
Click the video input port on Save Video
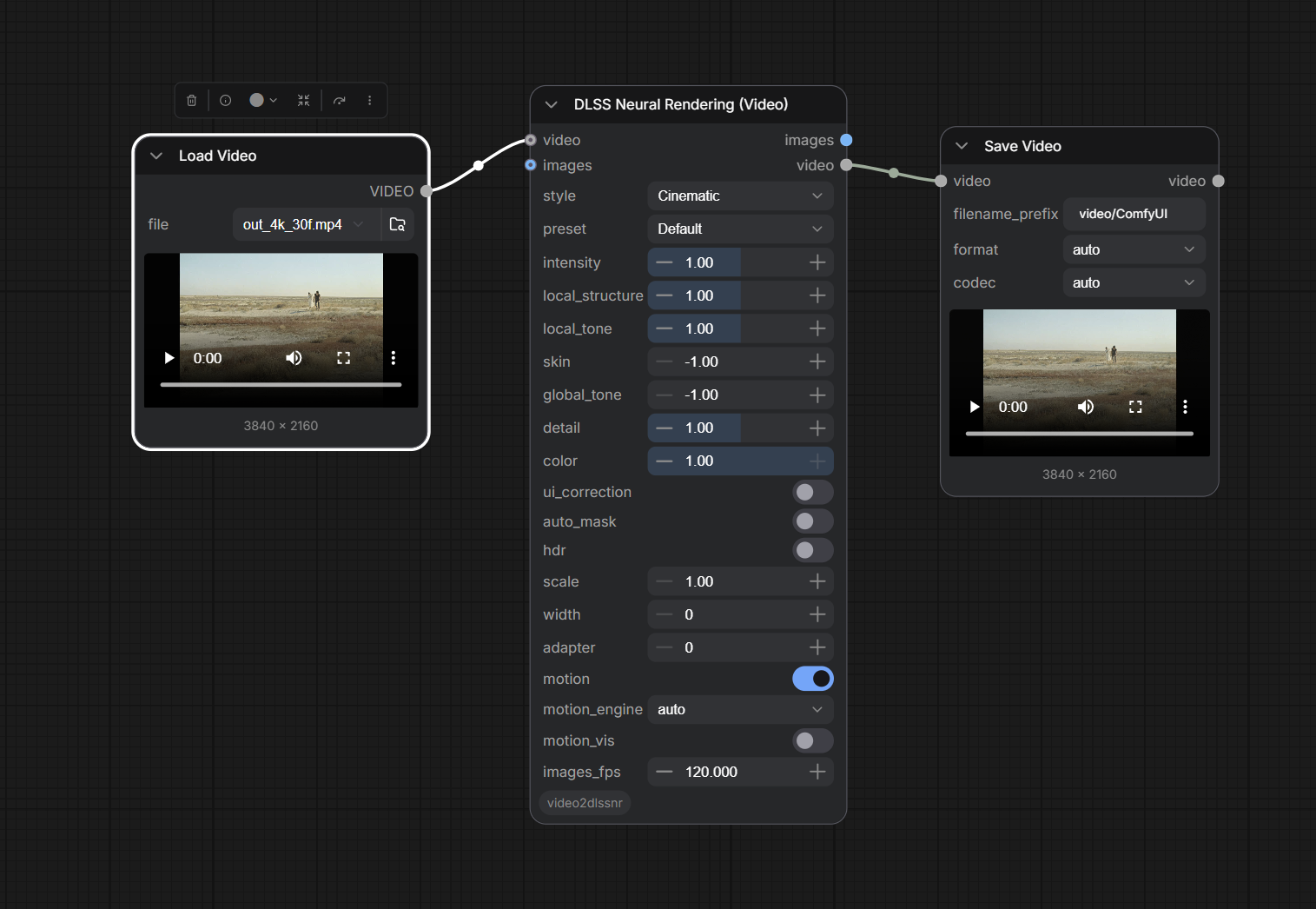point(941,181)
